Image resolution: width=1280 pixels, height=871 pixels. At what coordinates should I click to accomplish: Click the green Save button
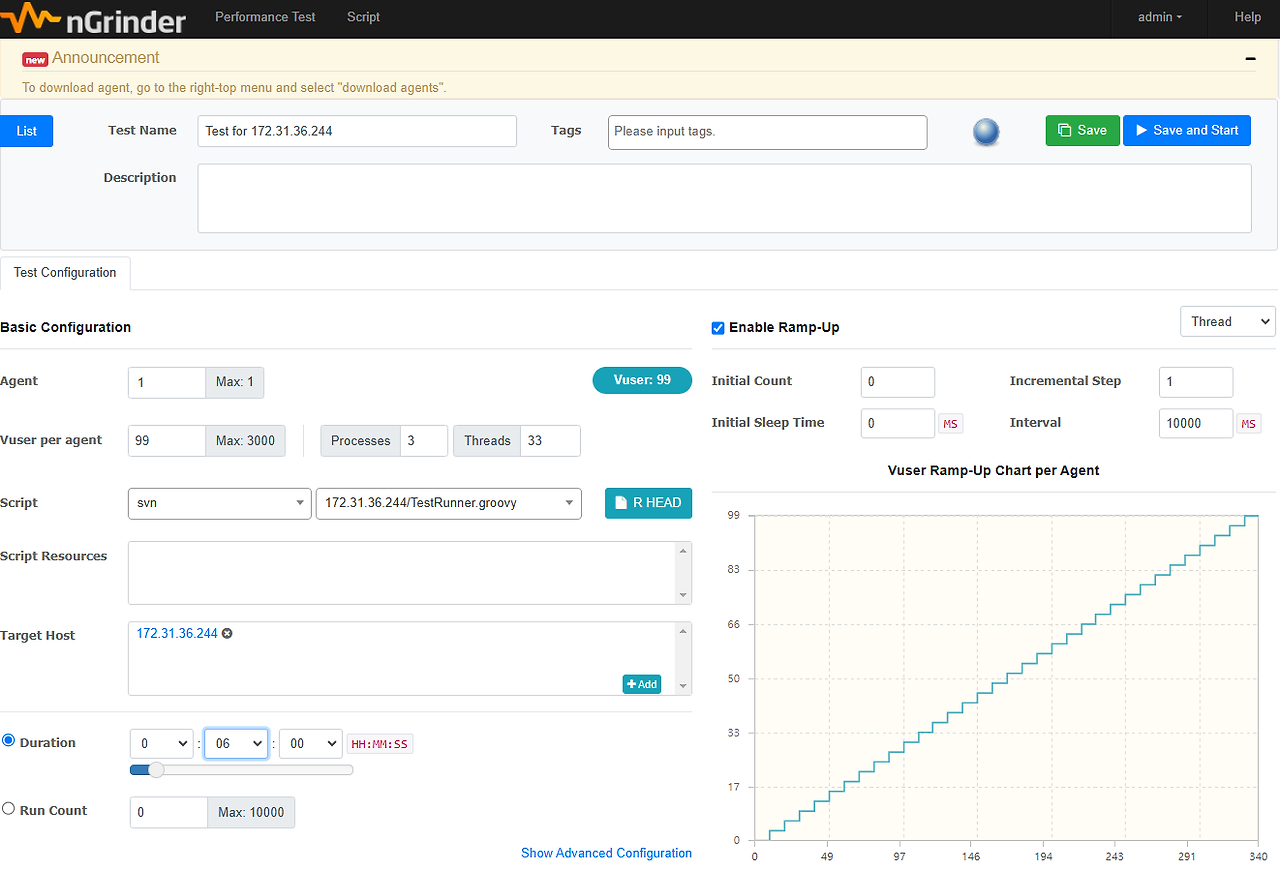(x=1082, y=130)
